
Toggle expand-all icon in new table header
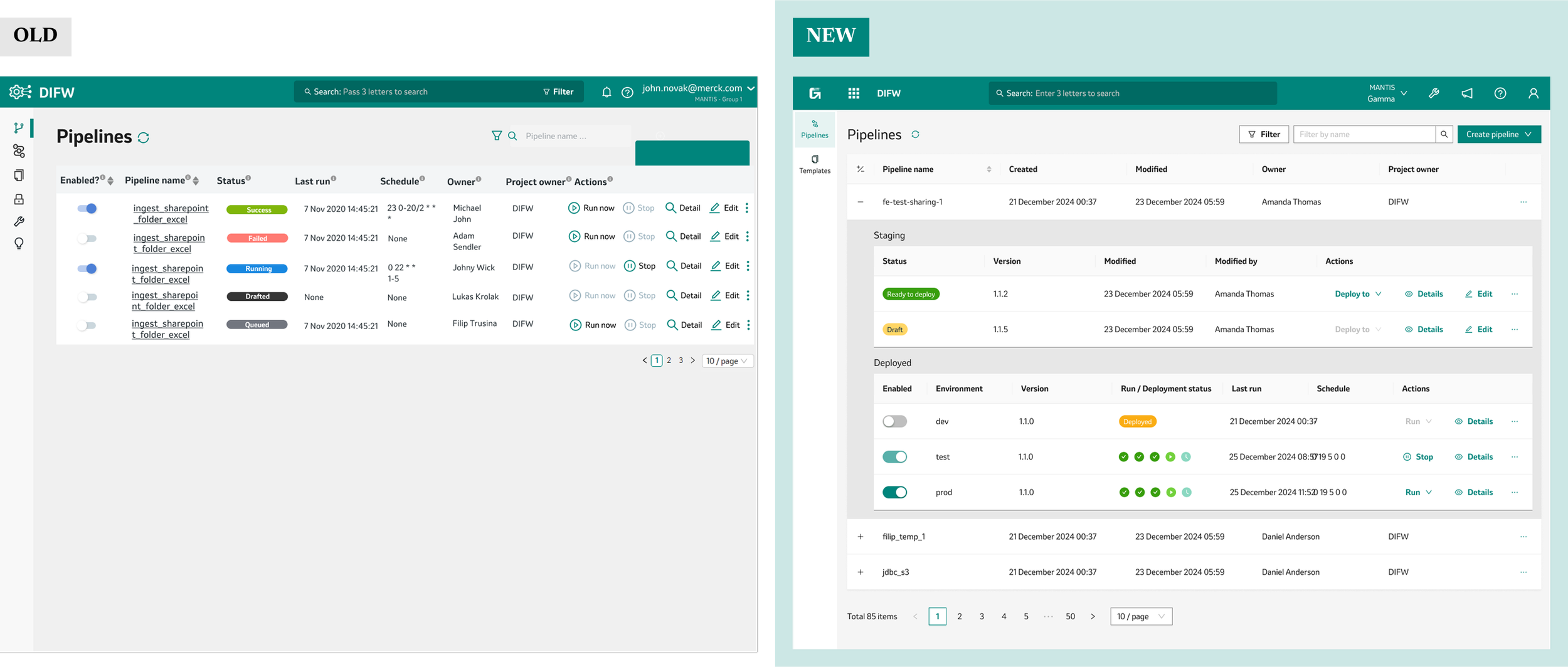(861, 169)
